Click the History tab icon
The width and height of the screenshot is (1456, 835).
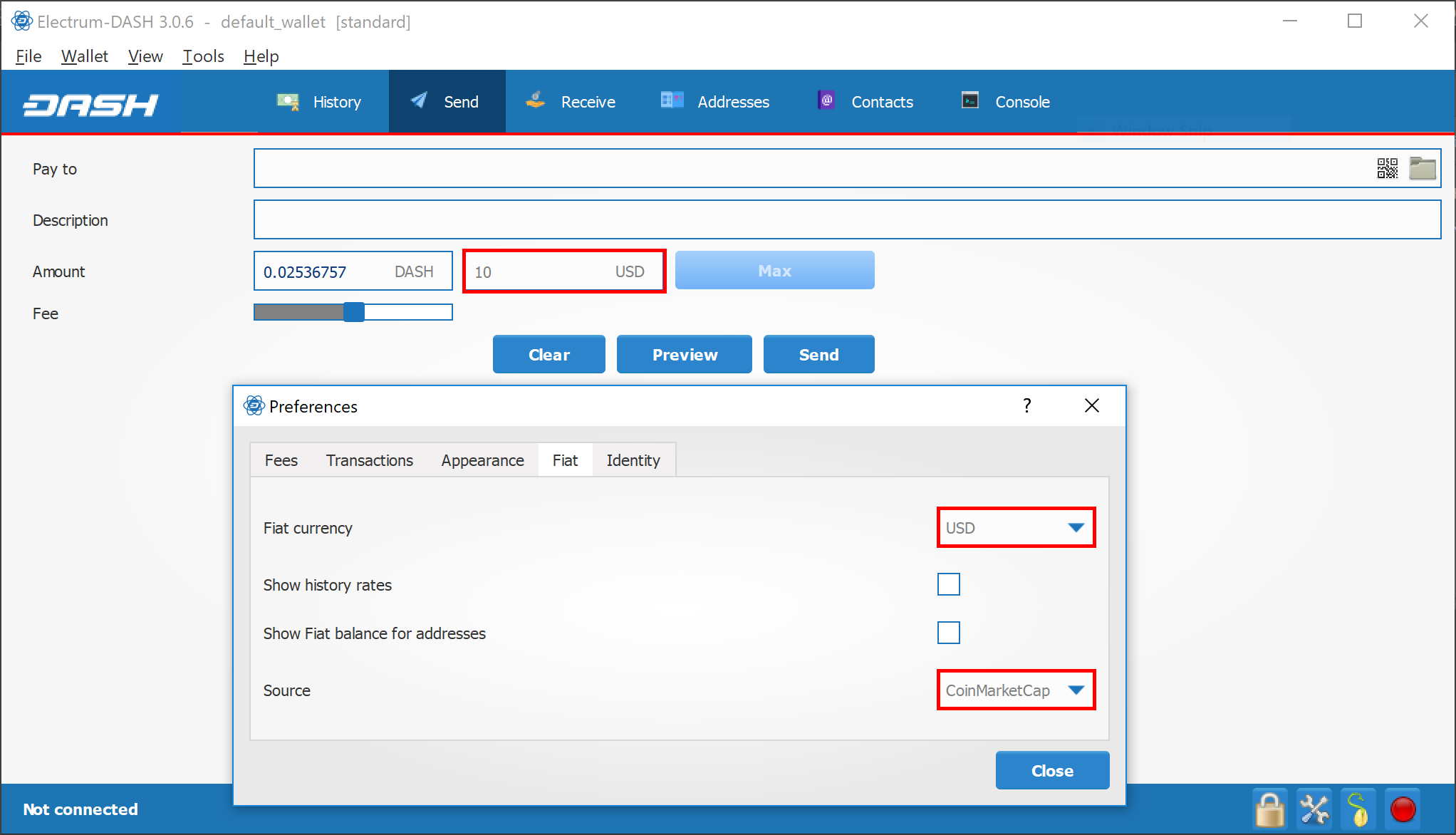[288, 101]
